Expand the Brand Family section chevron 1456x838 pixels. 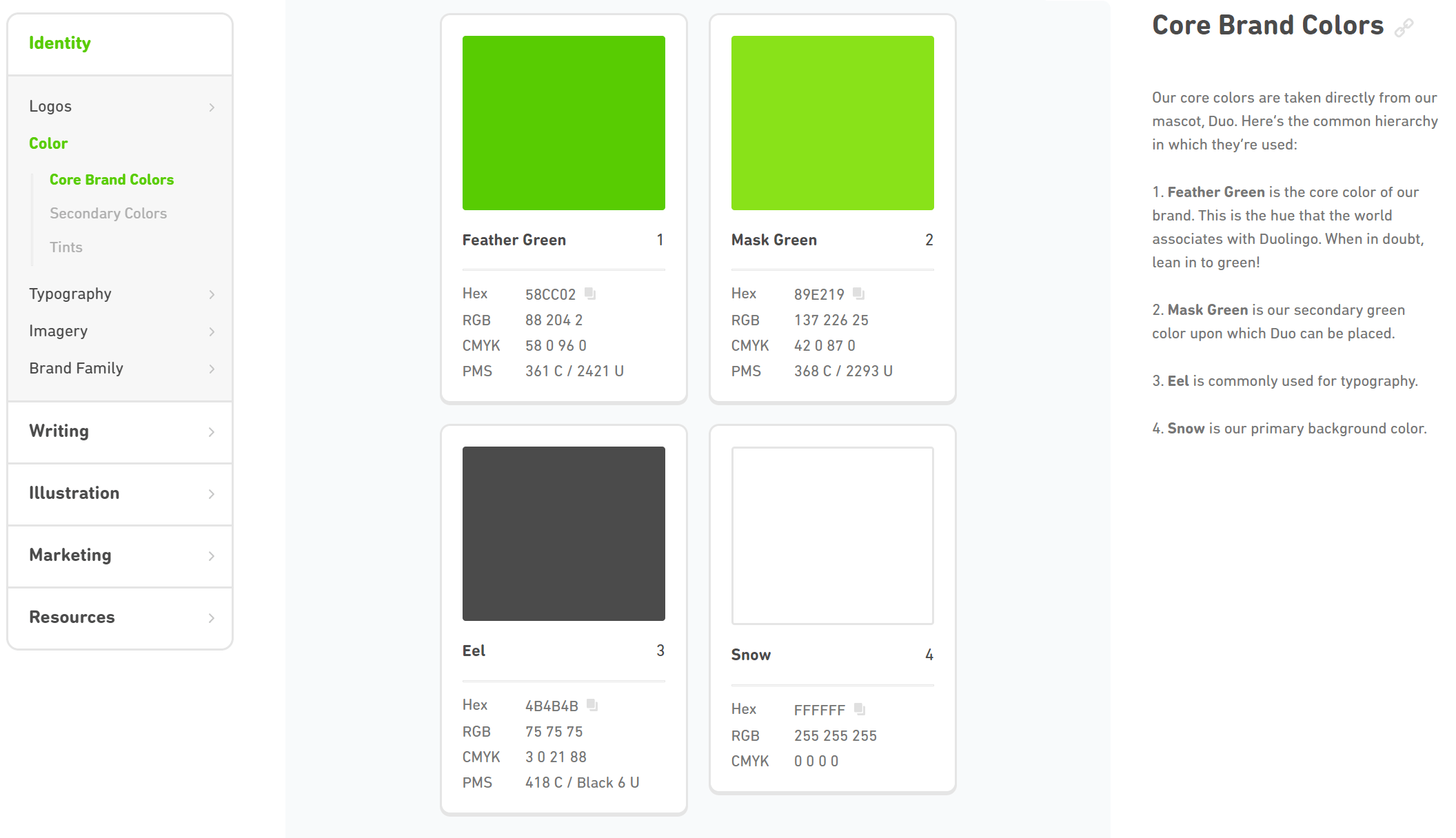(212, 369)
